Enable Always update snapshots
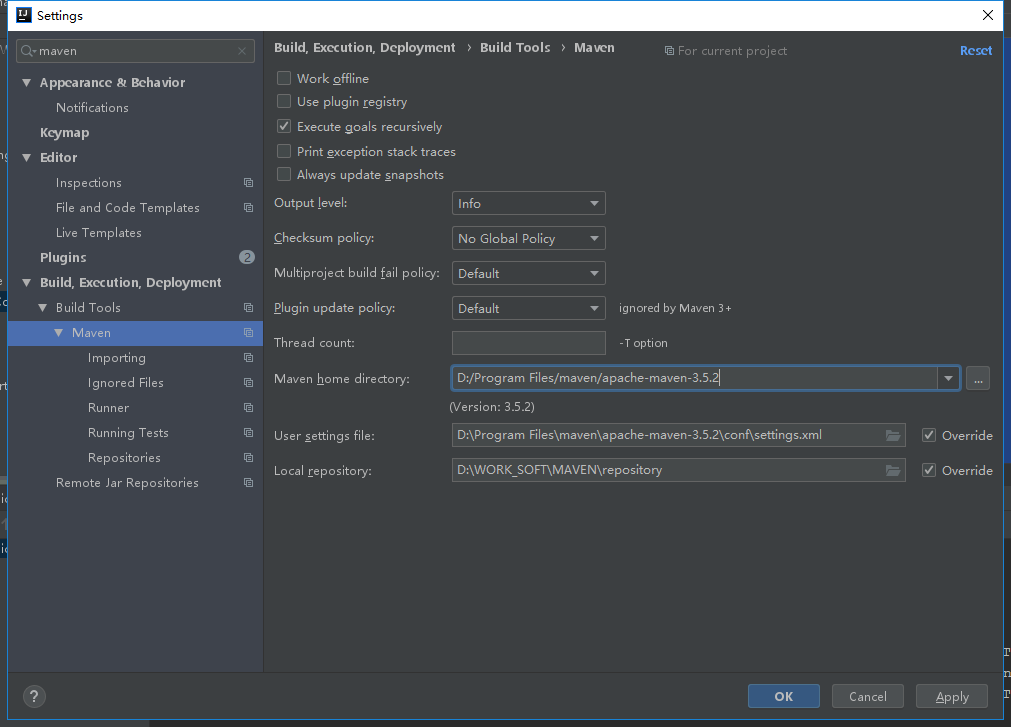 pyautogui.click(x=284, y=175)
